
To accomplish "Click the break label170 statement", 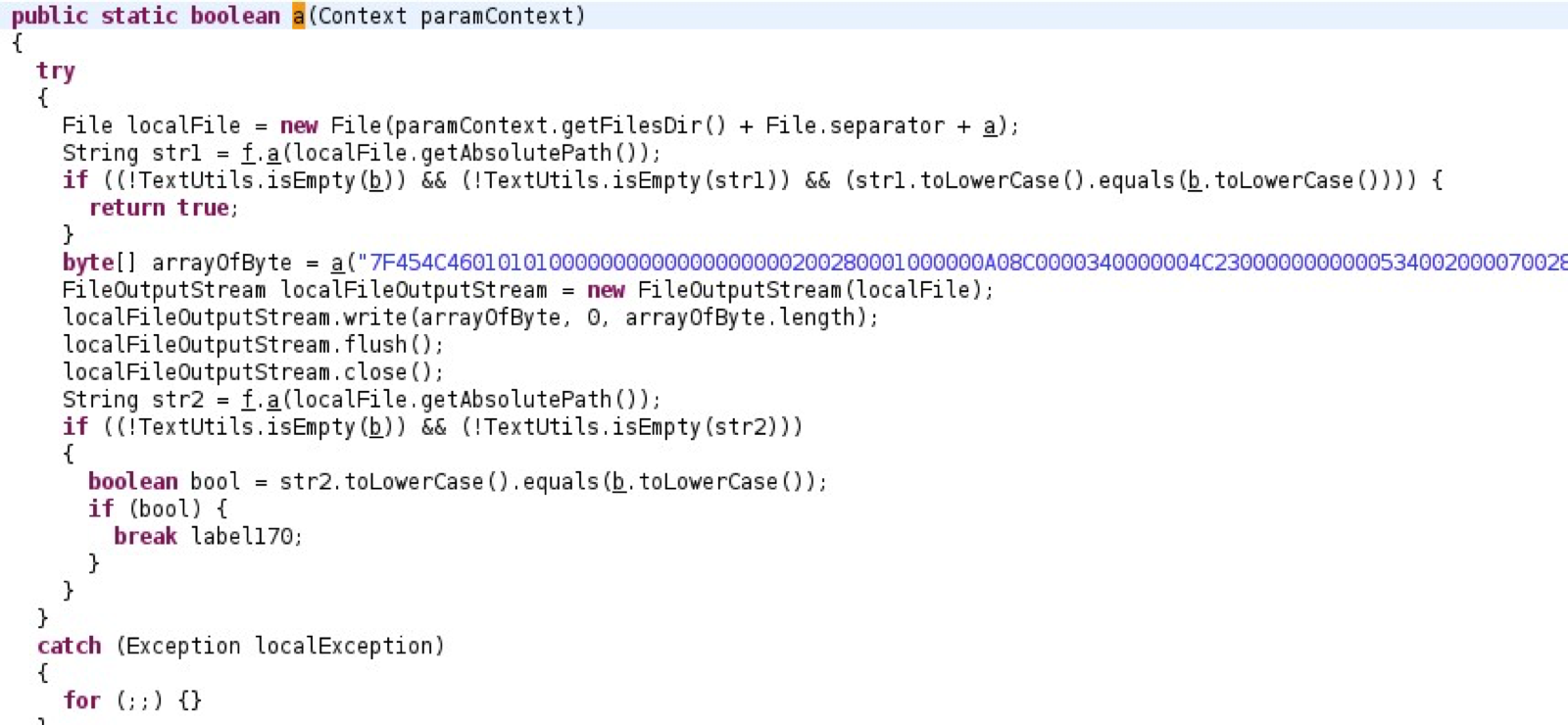I will click(x=207, y=536).
